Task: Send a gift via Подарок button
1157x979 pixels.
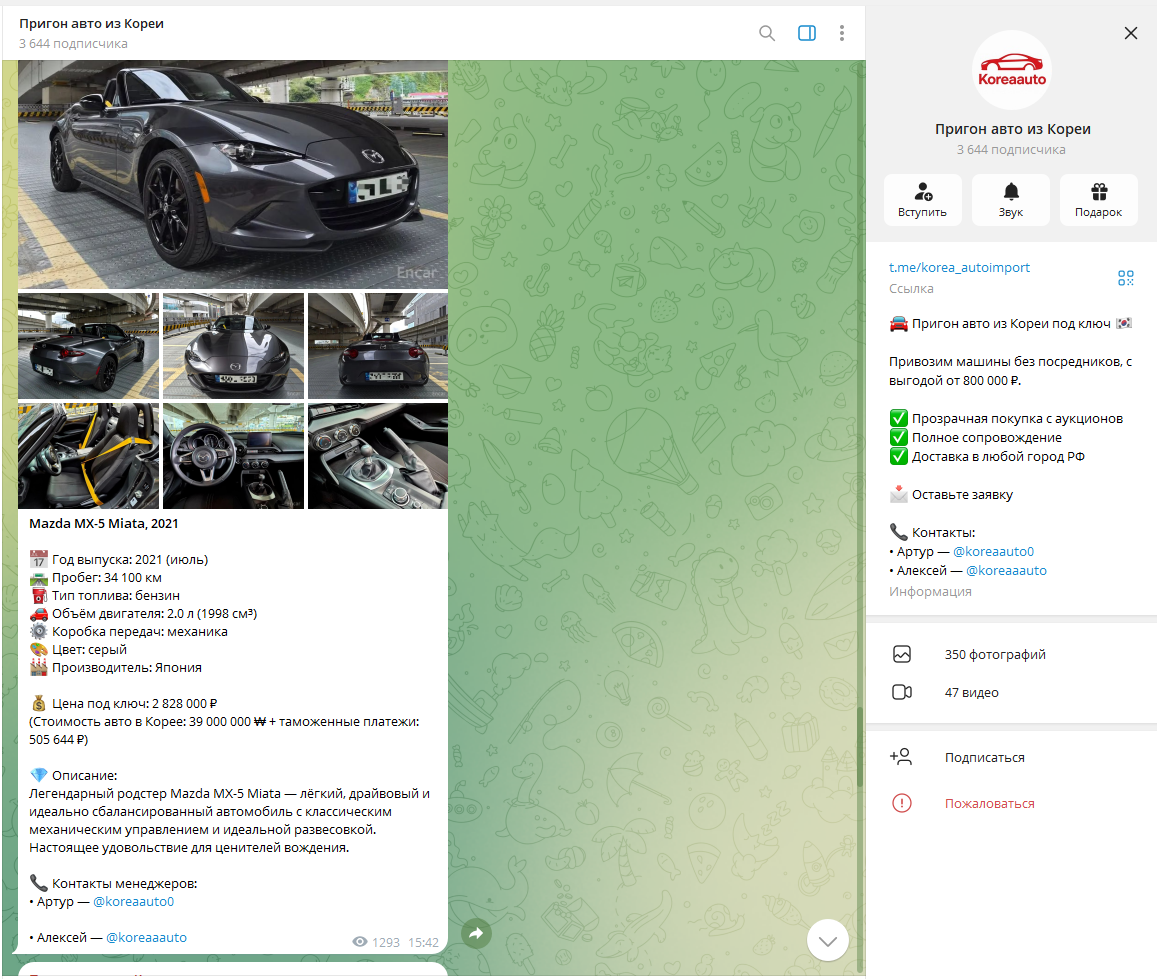Action: [1098, 199]
